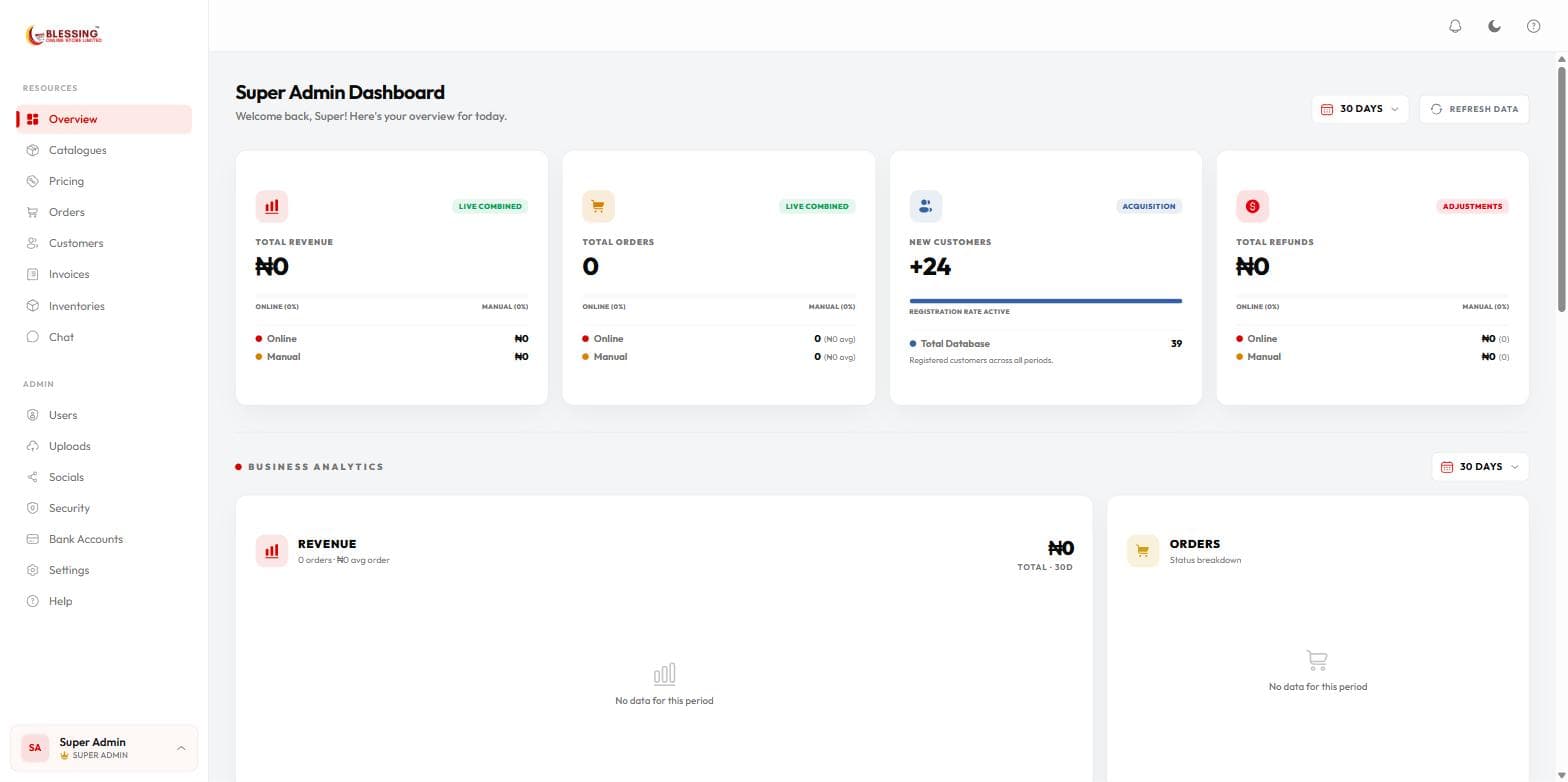Click the Total Refunds dollar icon

click(1252, 206)
